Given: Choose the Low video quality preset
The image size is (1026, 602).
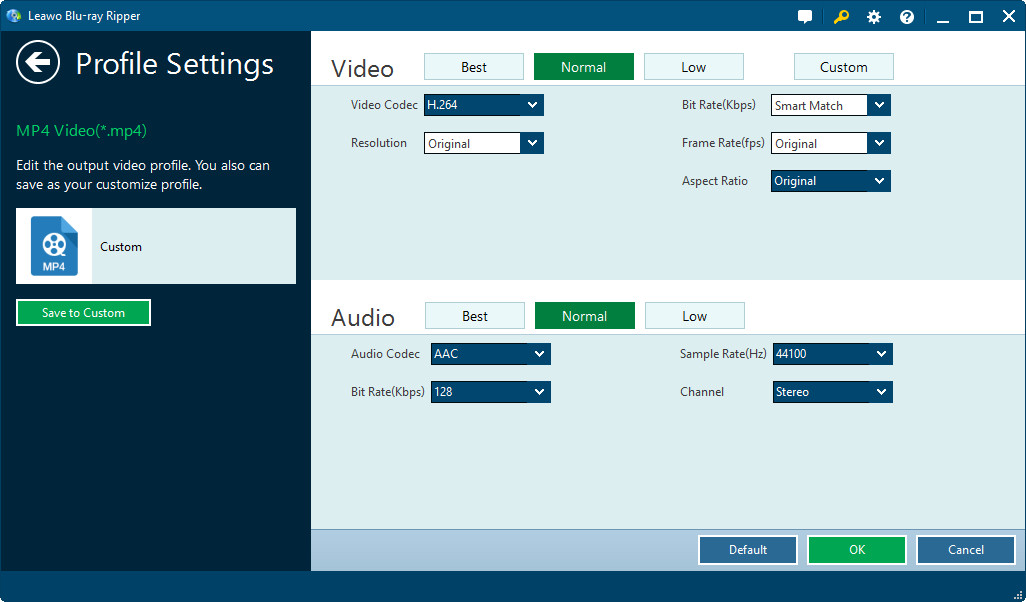Looking at the screenshot, I should 693,67.
